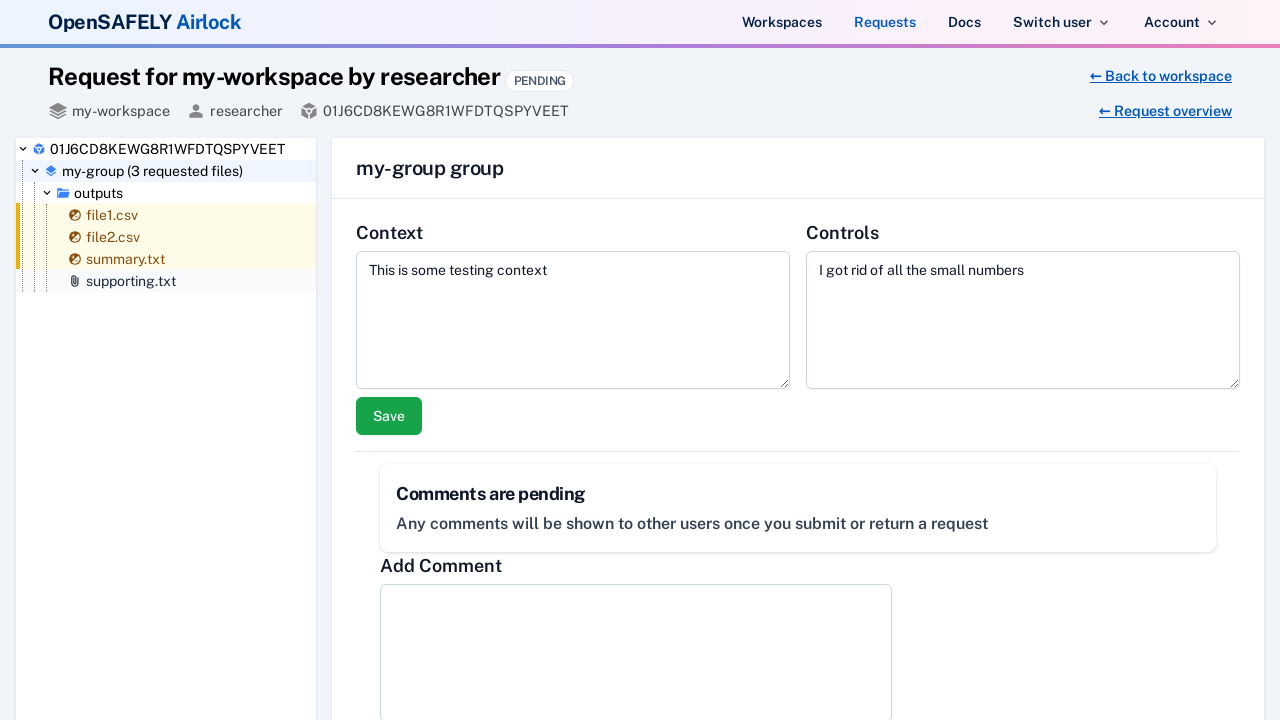Click the paperclip icon next to supporting.txt
Screen dimensions: 1280x720
(x=73, y=281)
